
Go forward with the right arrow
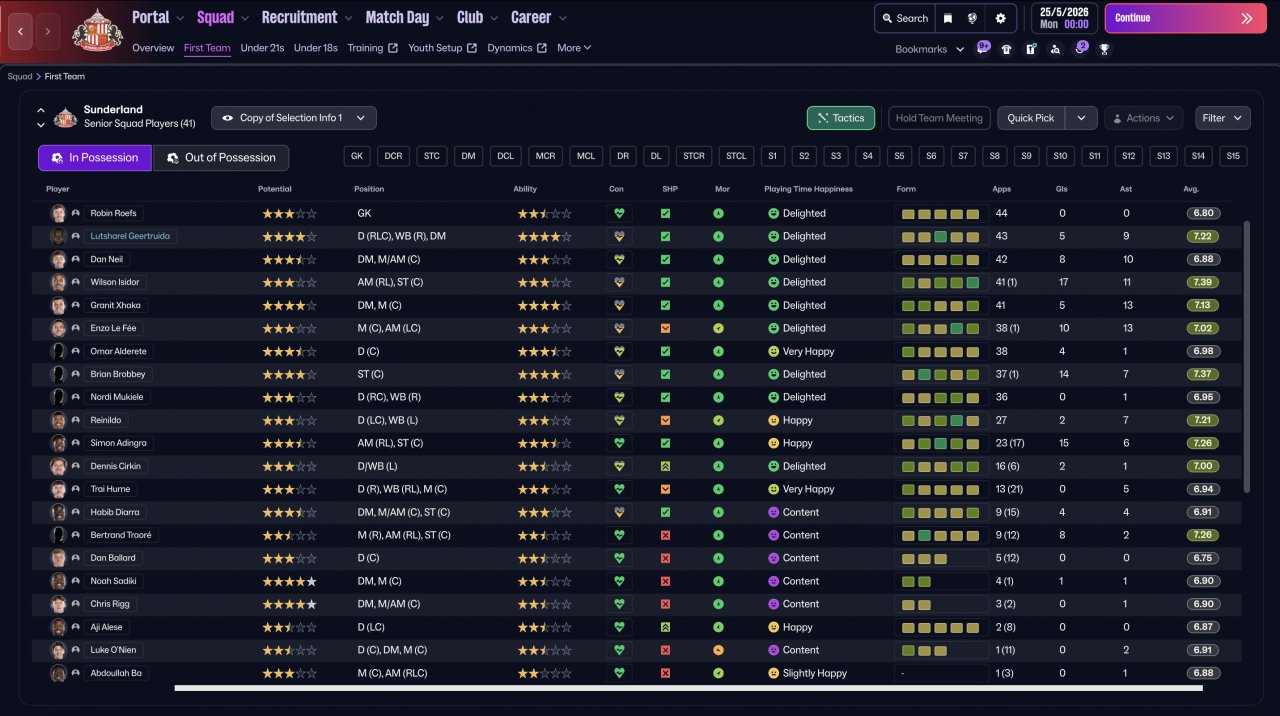coord(47,32)
